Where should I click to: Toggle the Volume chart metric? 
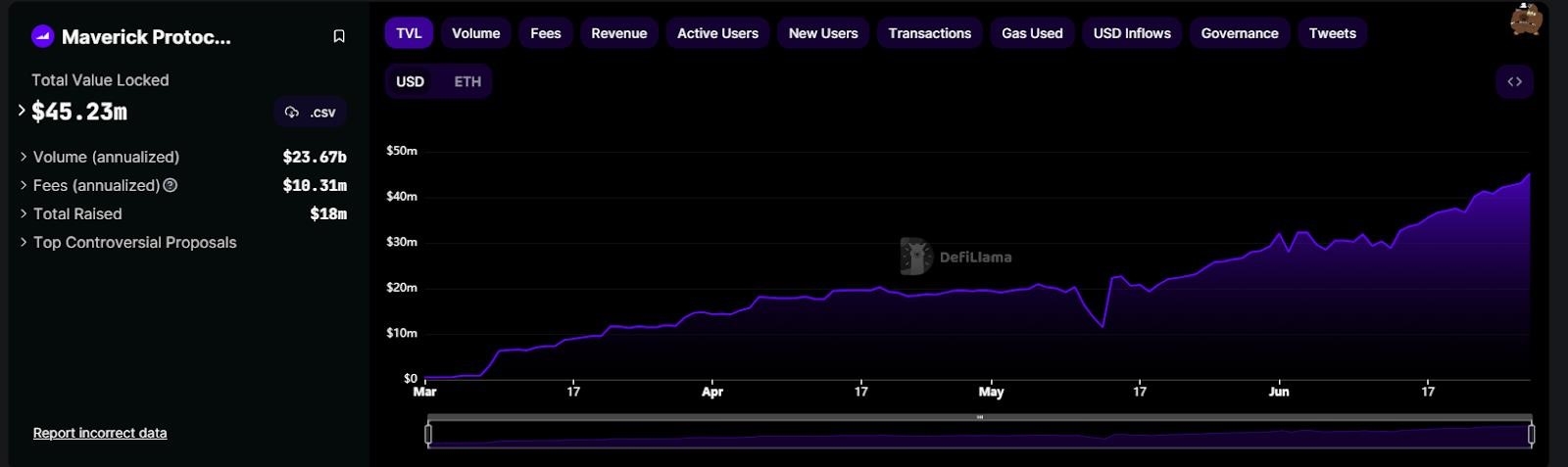tap(476, 33)
